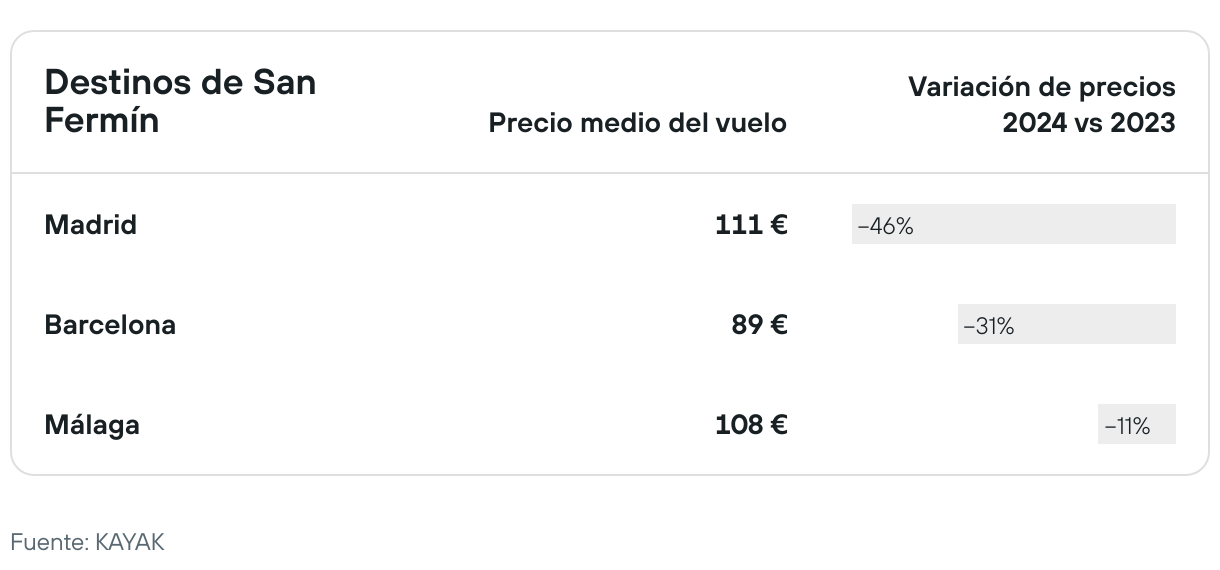Click the Variación de precios column header
This screenshot has width=1220, height=570.
click(1041, 87)
